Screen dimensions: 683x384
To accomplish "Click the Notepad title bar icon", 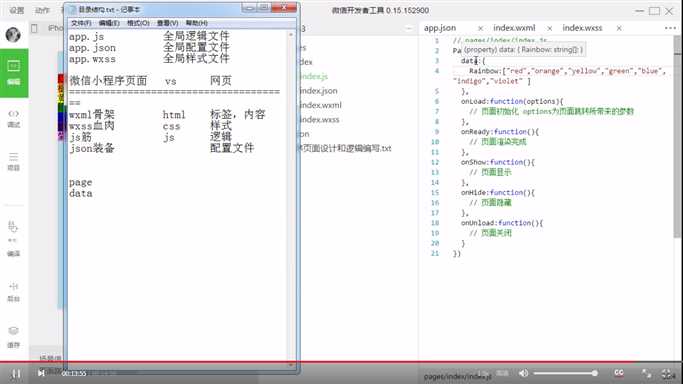I will click(72, 9).
